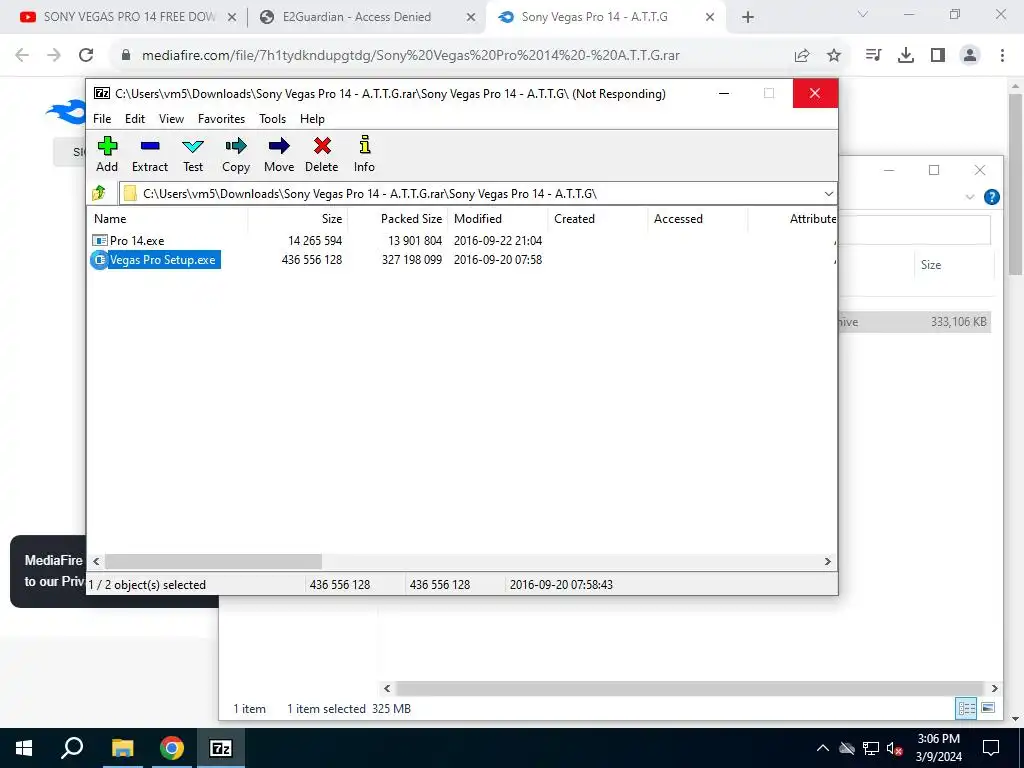Image resolution: width=1024 pixels, height=768 pixels.
Task: Close the E2Guardian Access Denied tab
Action: coord(471,18)
